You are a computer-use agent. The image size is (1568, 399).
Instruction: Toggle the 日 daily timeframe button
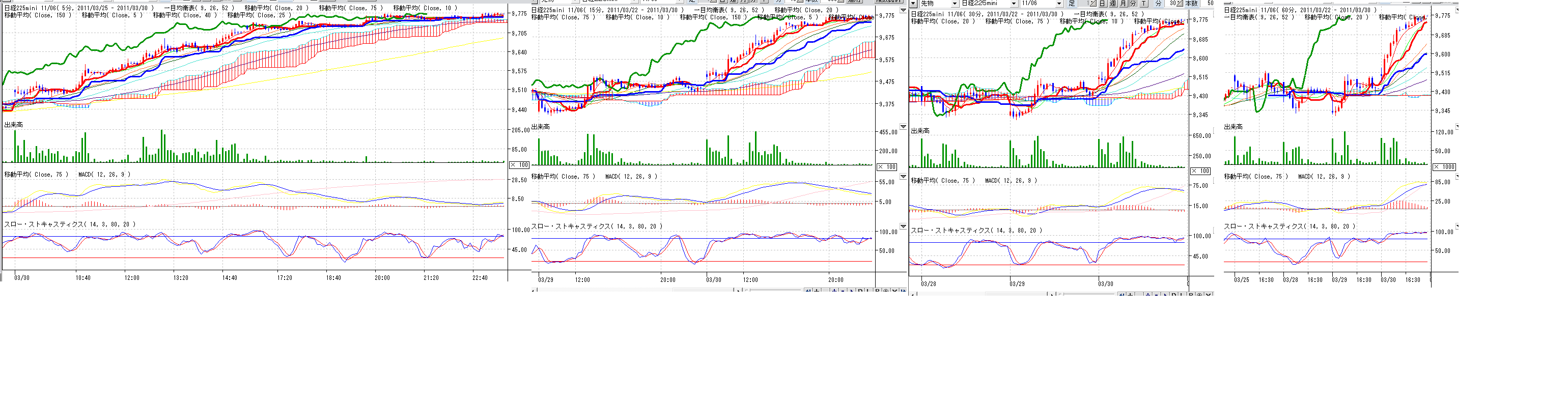point(1102,4)
